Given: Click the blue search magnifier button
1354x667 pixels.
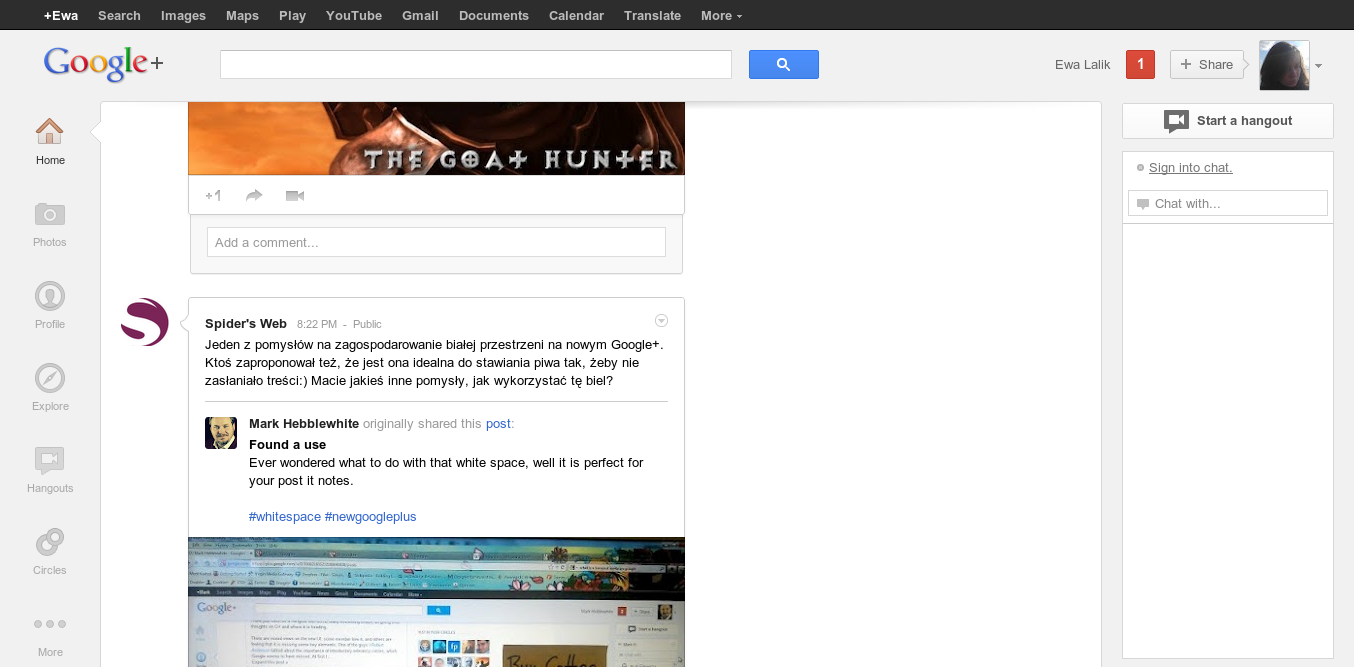Looking at the screenshot, I should 784,65.
